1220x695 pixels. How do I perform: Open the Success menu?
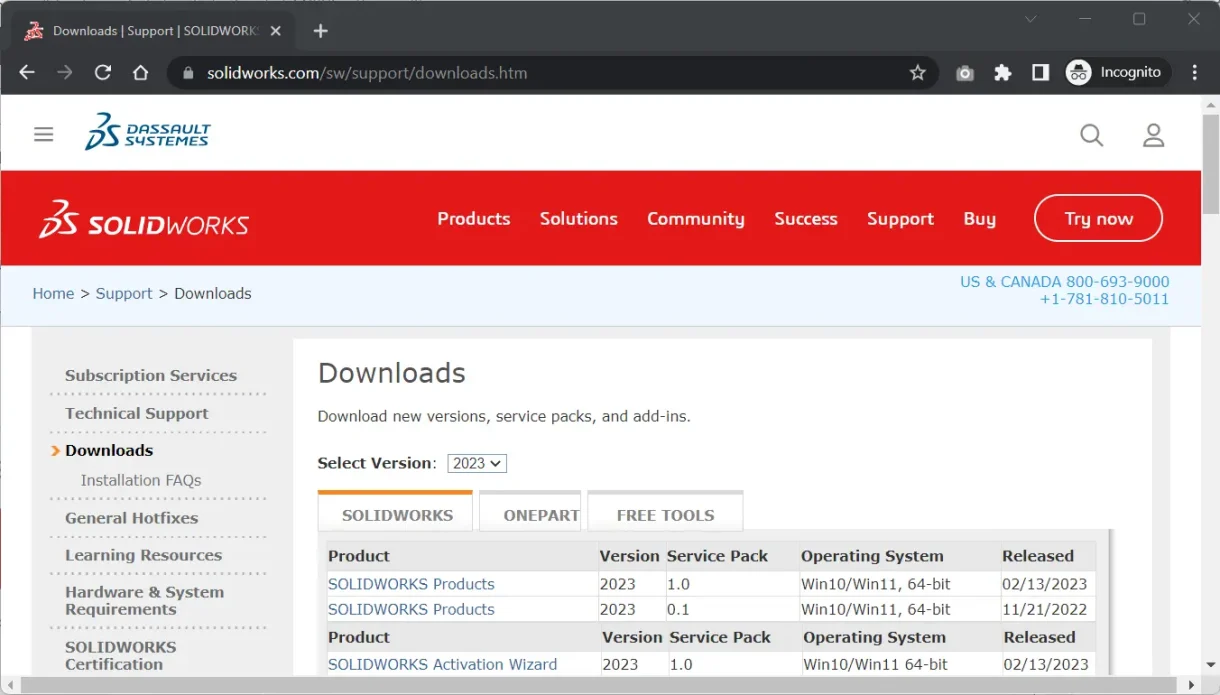tap(806, 219)
